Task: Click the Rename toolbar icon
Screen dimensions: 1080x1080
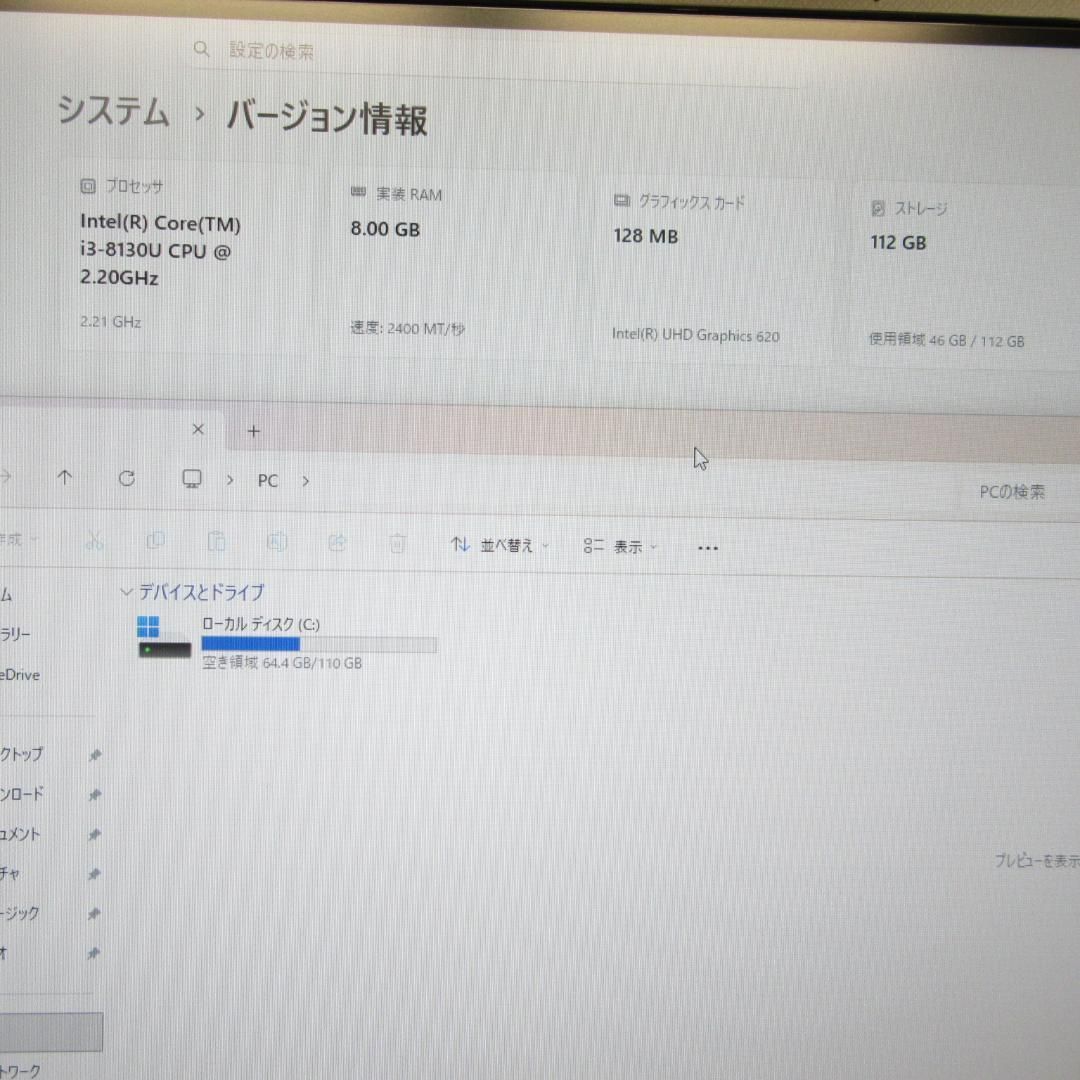Action: pyautogui.click(x=277, y=543)
